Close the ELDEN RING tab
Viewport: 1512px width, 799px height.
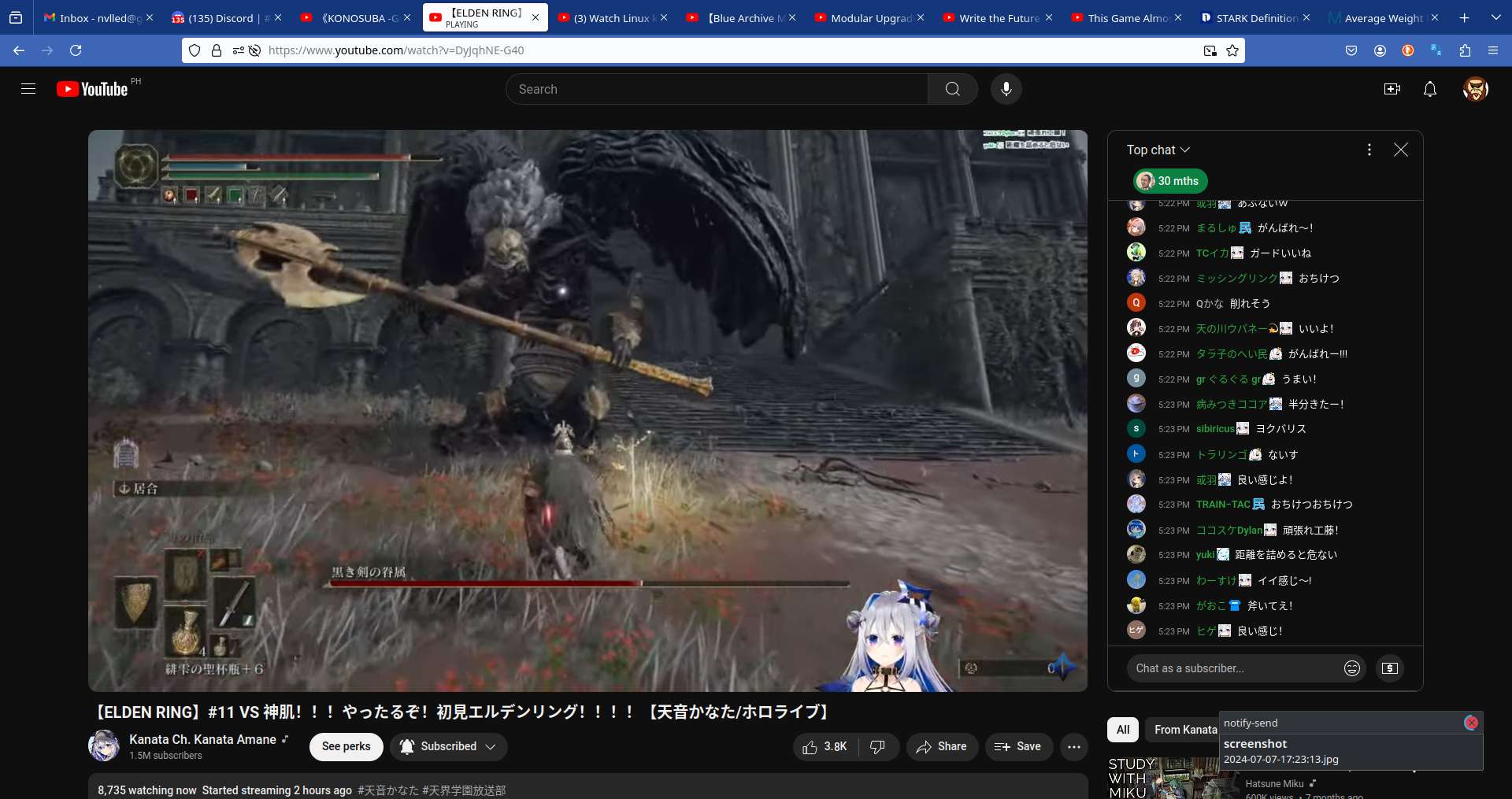[535, 17]
